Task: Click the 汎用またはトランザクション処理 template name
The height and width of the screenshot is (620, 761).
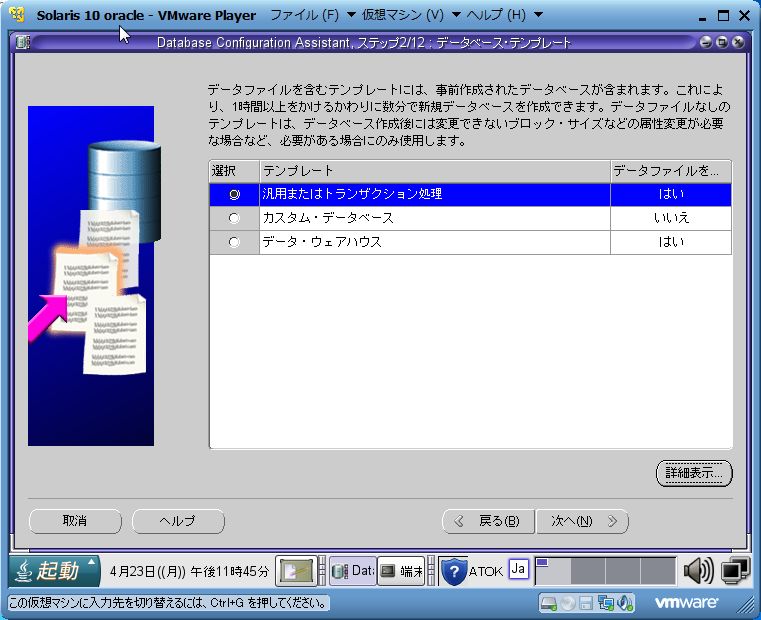Action: pyautogui.click(x=352, y=194)
